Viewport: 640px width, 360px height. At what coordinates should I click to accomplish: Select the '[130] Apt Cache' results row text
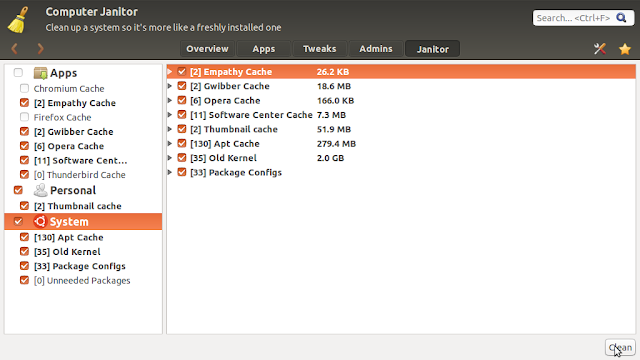click(224, 144)
